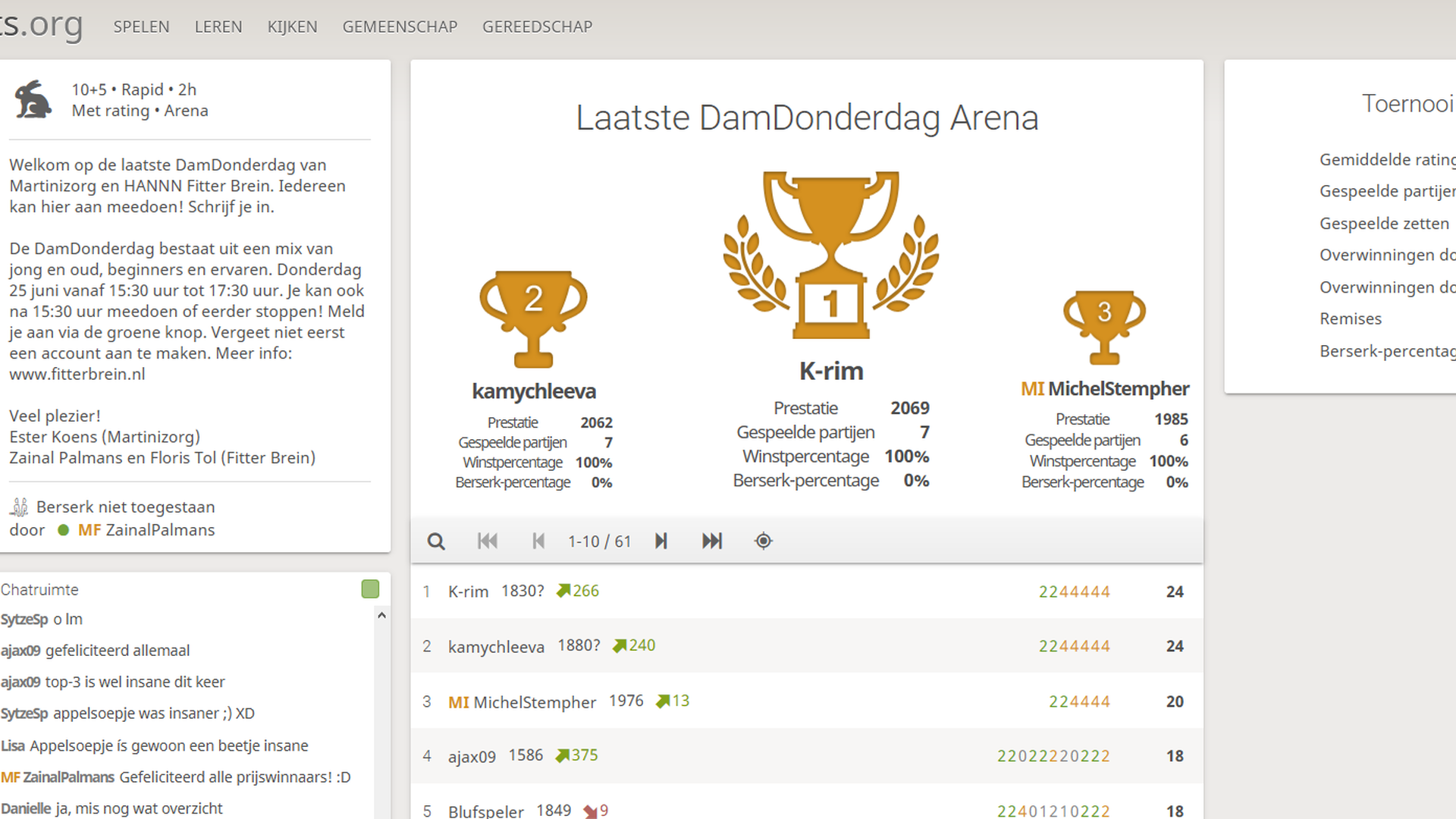Open MI MichelStempher podium profile name

pos(1105,389)
